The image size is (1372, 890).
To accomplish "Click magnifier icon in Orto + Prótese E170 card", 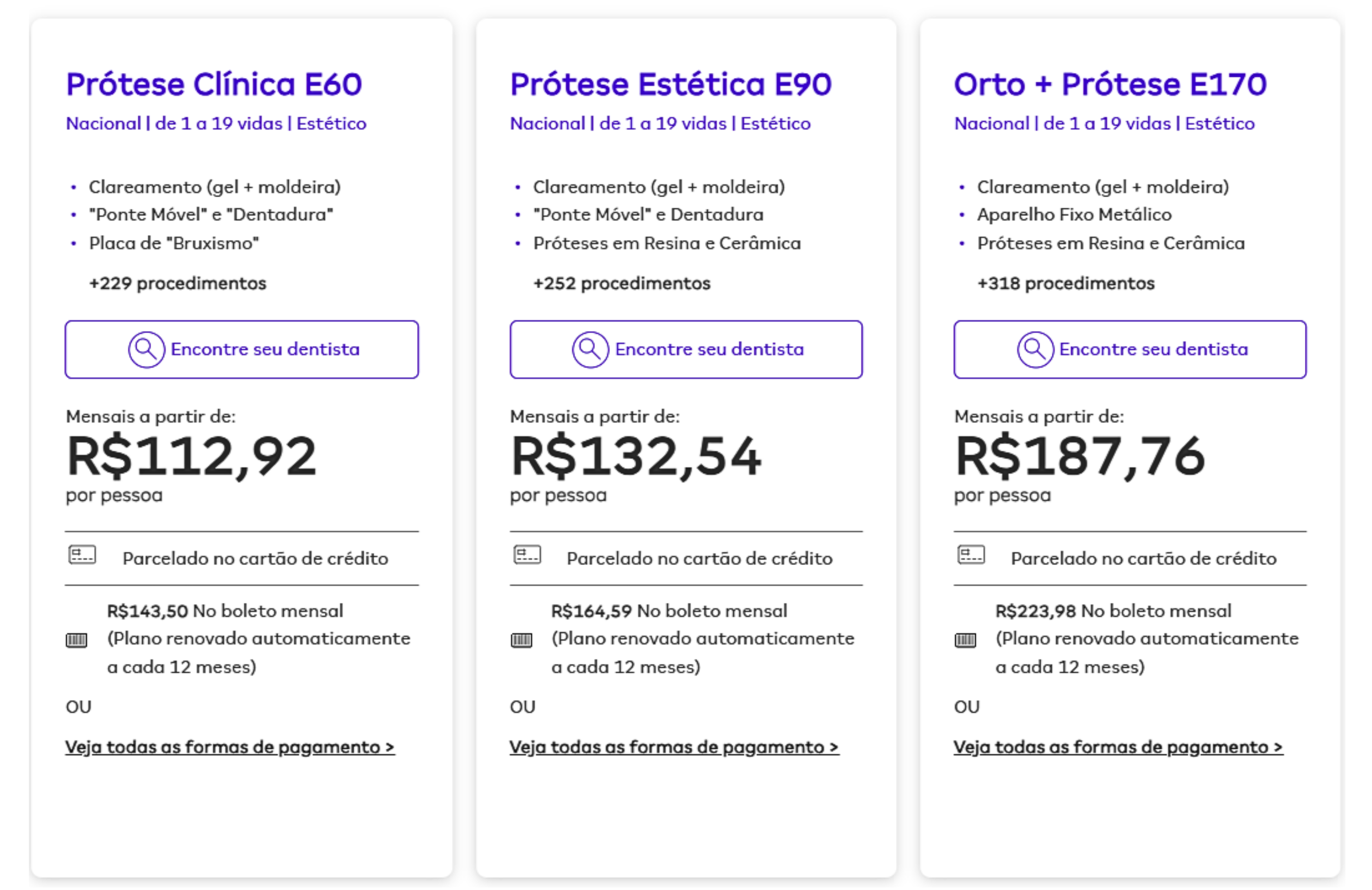I will pos(1035,350).
